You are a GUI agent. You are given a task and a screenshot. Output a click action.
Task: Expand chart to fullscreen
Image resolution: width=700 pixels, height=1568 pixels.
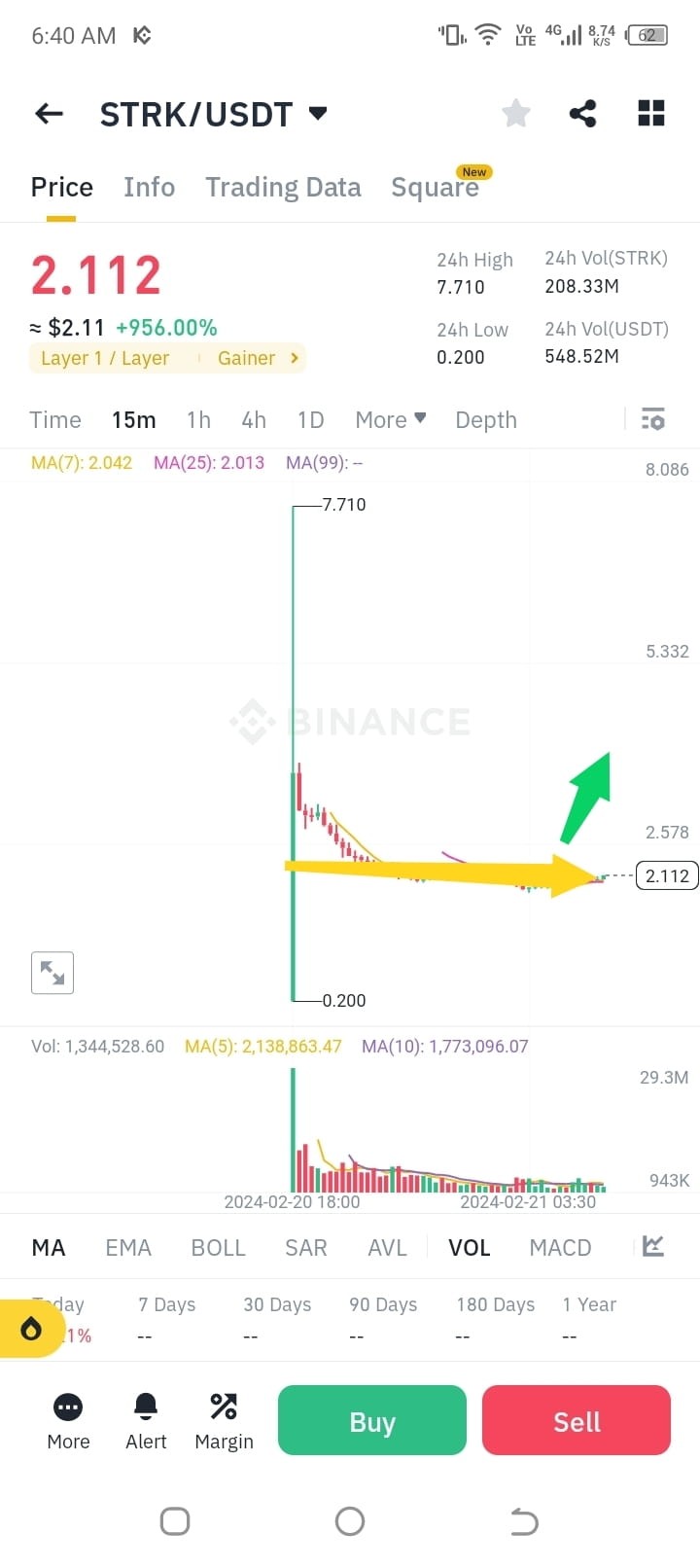coord(52,973)
